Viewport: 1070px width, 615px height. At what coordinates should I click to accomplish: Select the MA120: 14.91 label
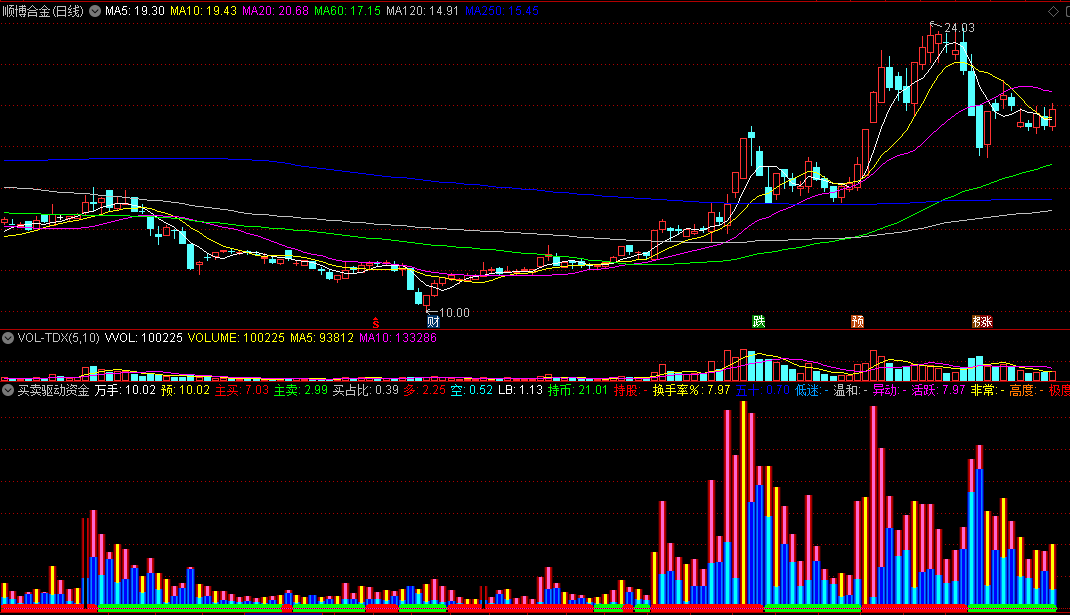pyautogui.click(x=422, y=11)
